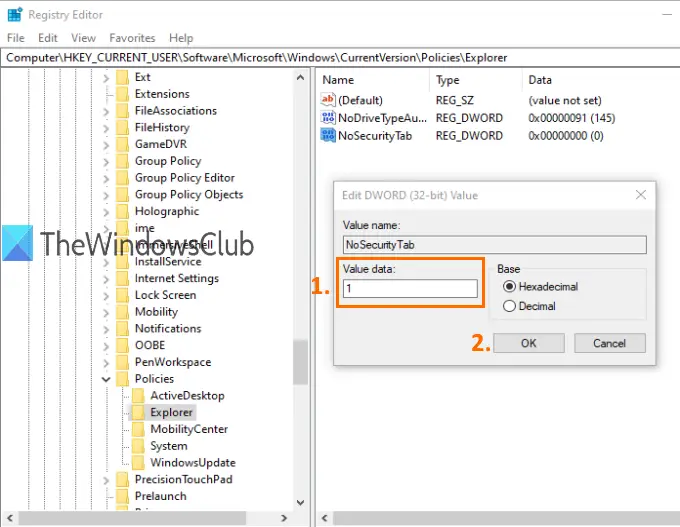Cancel the Edit DWORD dialog

609,343
